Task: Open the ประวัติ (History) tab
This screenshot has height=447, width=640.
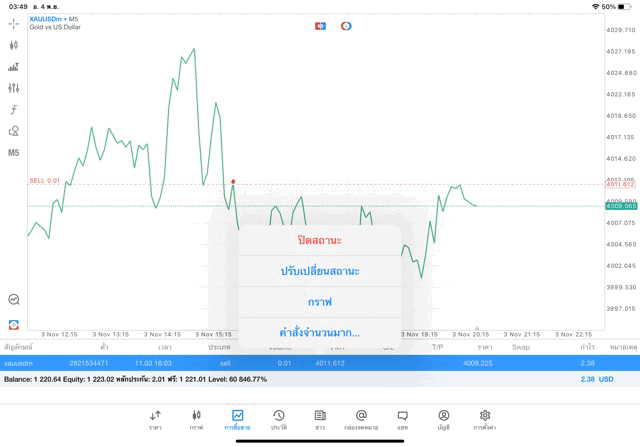Action: (x=279, y=420)
